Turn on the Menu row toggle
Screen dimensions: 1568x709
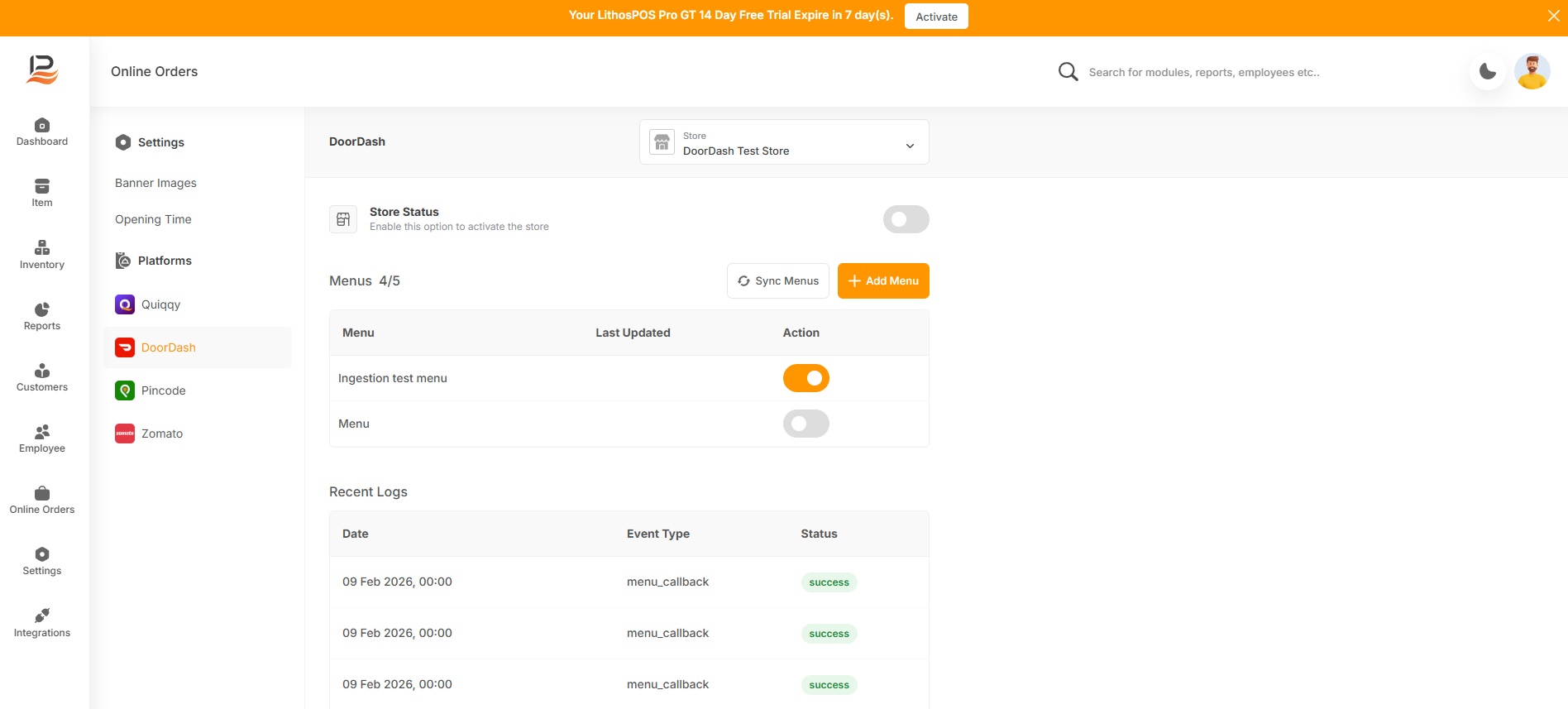(x=806, y=424)
